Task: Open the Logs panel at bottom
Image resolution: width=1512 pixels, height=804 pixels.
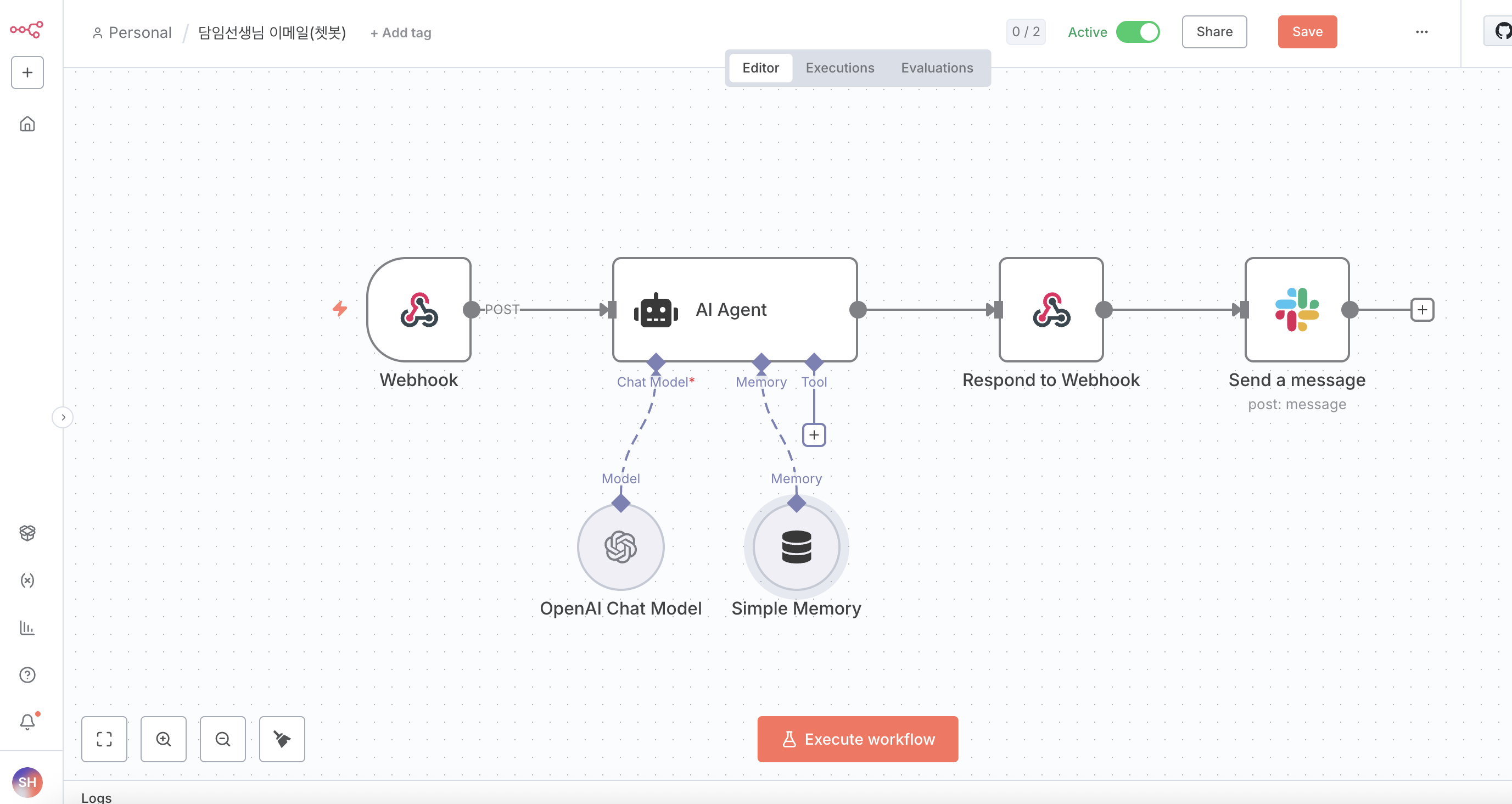Action: point(96,797)
